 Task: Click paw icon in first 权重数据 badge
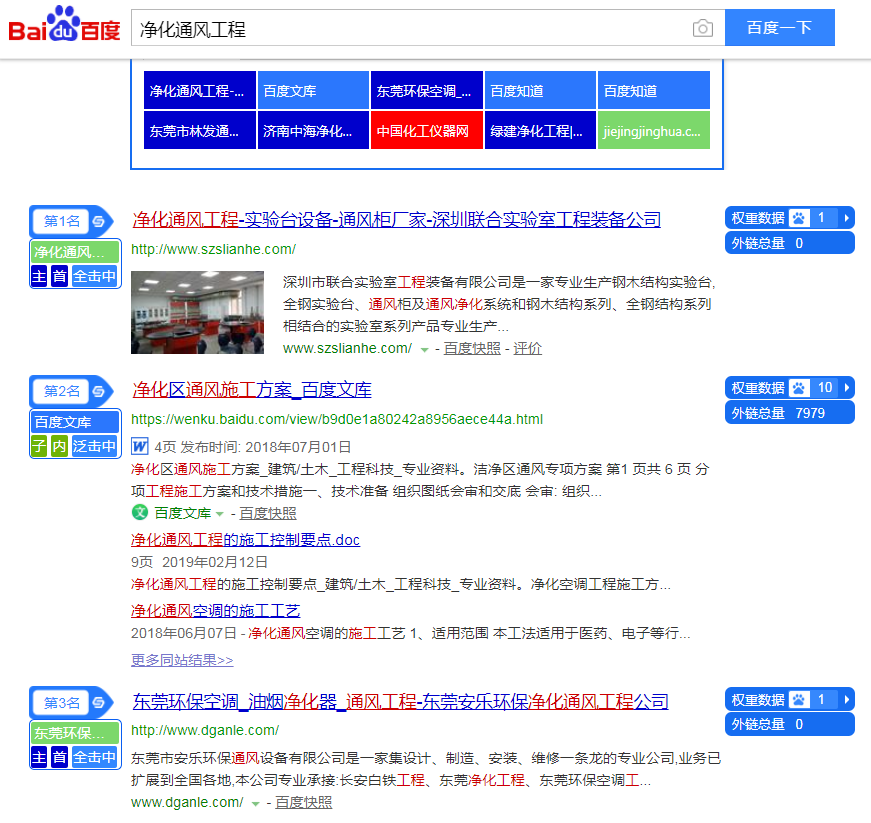coord(799,218)
